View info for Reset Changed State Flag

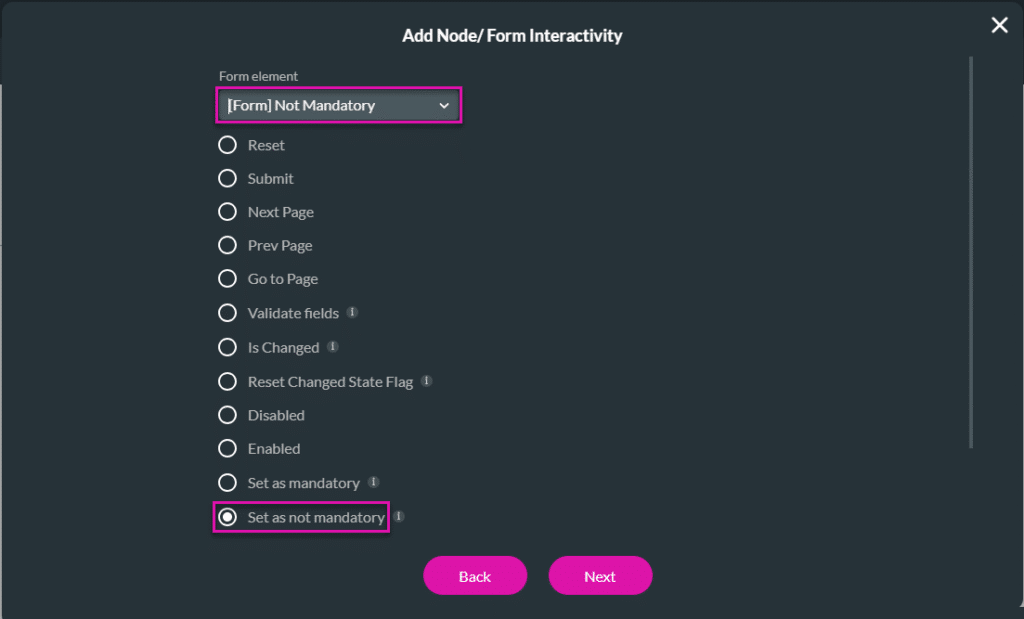[x=426, y=381]
